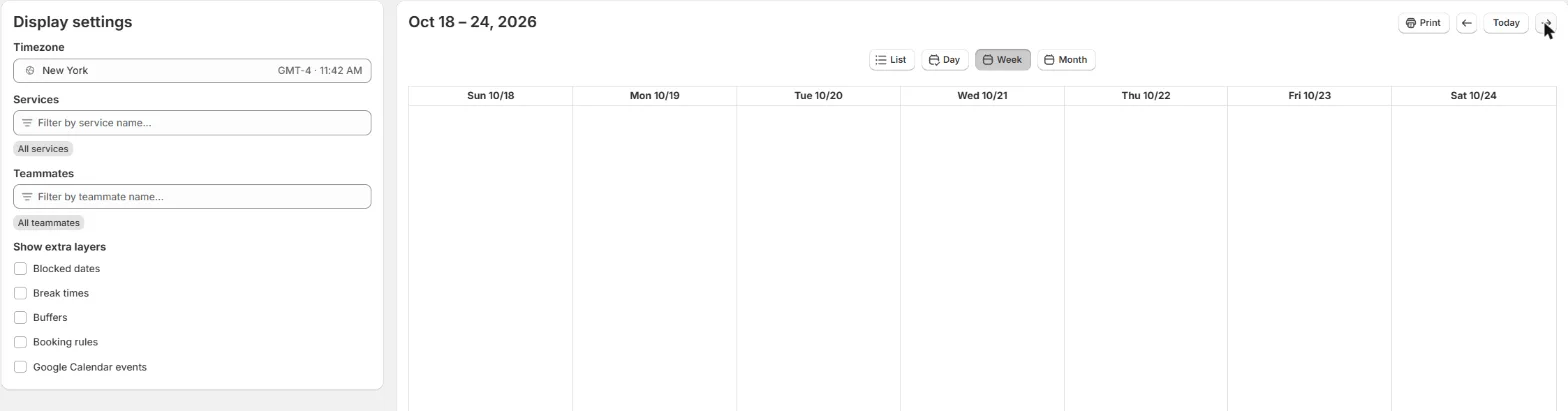Viewport: 1568px width, 411px height.
Task: Enable the Blocked dates layer checkbox
Action: coord(20,269)
